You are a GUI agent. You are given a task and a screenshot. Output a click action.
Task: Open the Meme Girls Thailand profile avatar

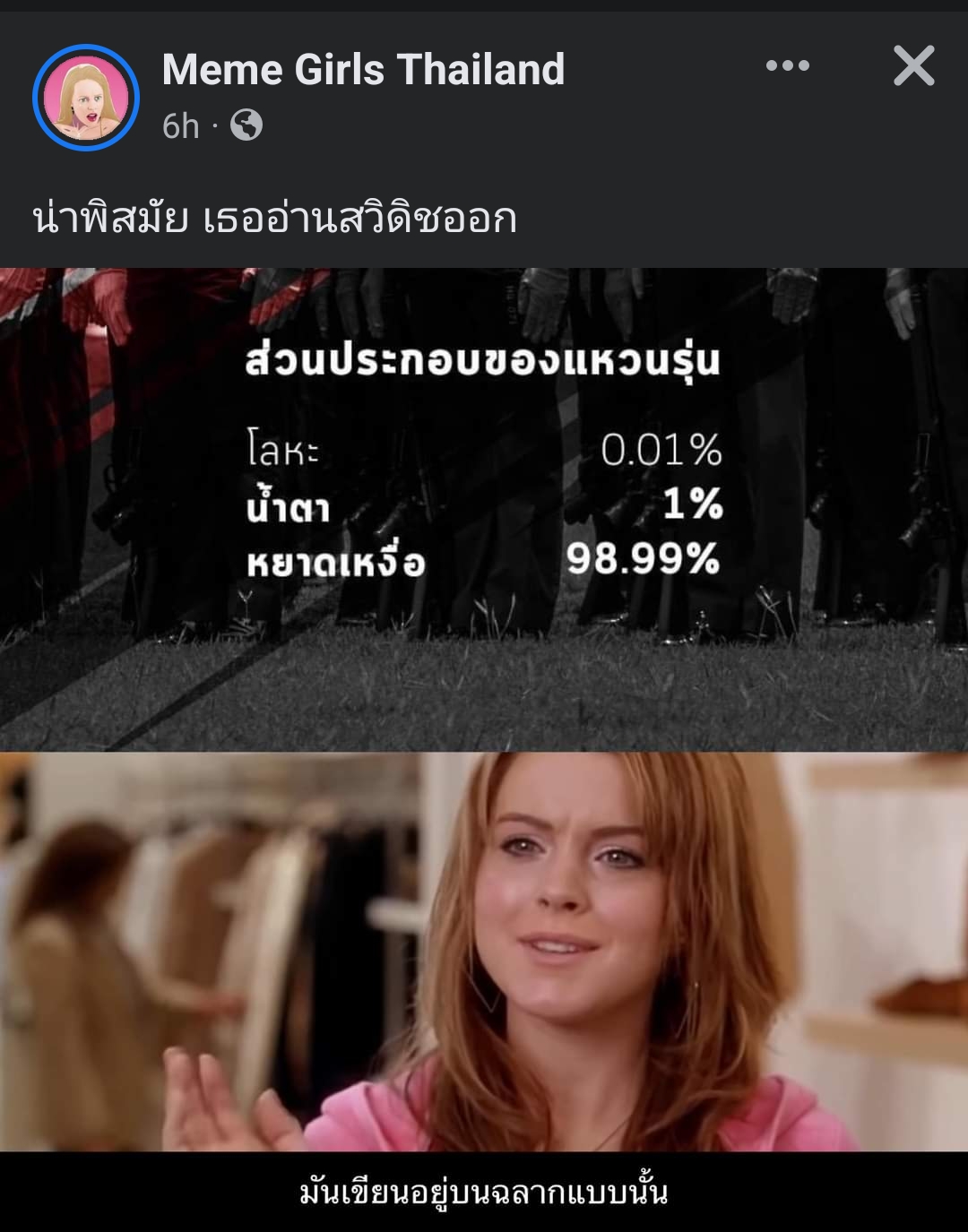pyautogui.click(x=86, y=98)
